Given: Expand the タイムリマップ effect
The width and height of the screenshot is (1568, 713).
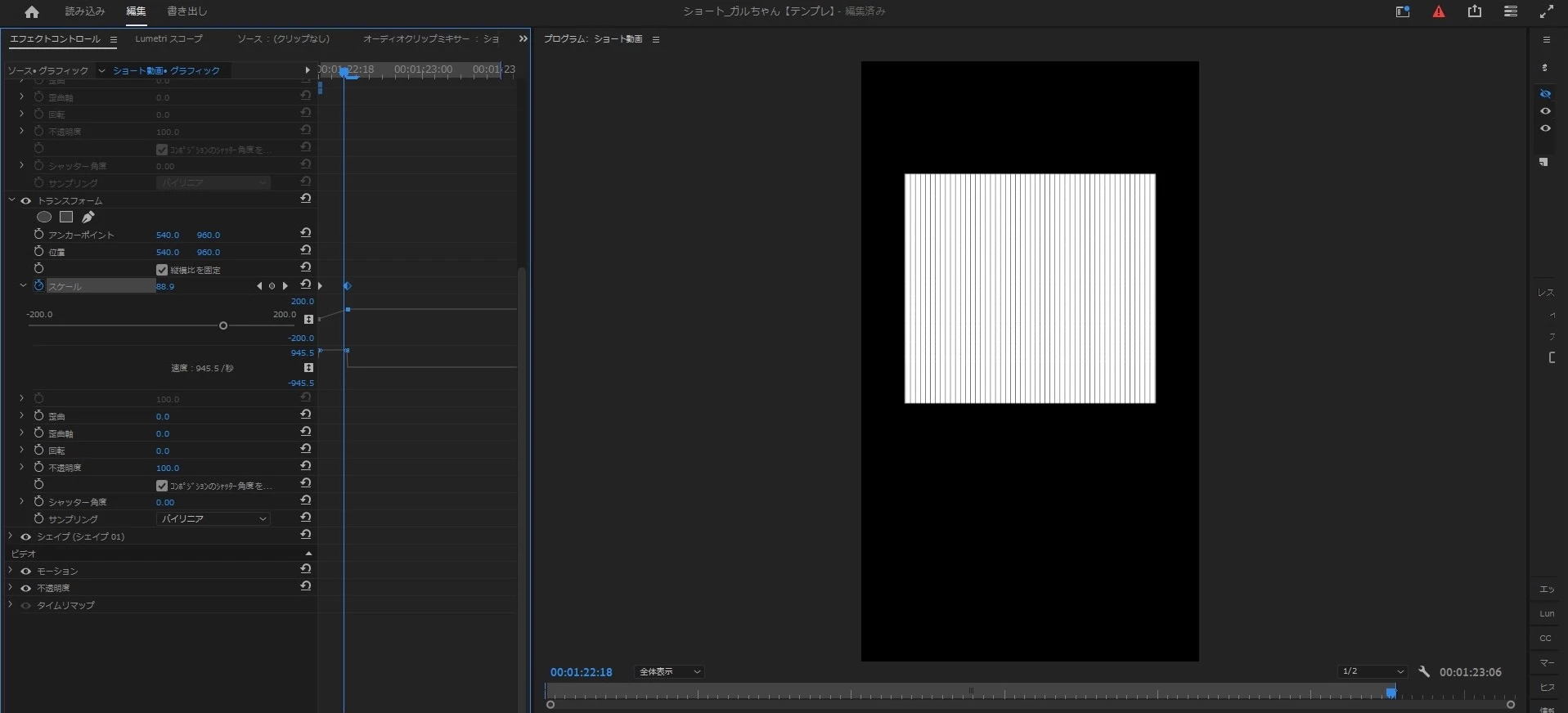Looking at the screenshot, I should coord(11,605).
